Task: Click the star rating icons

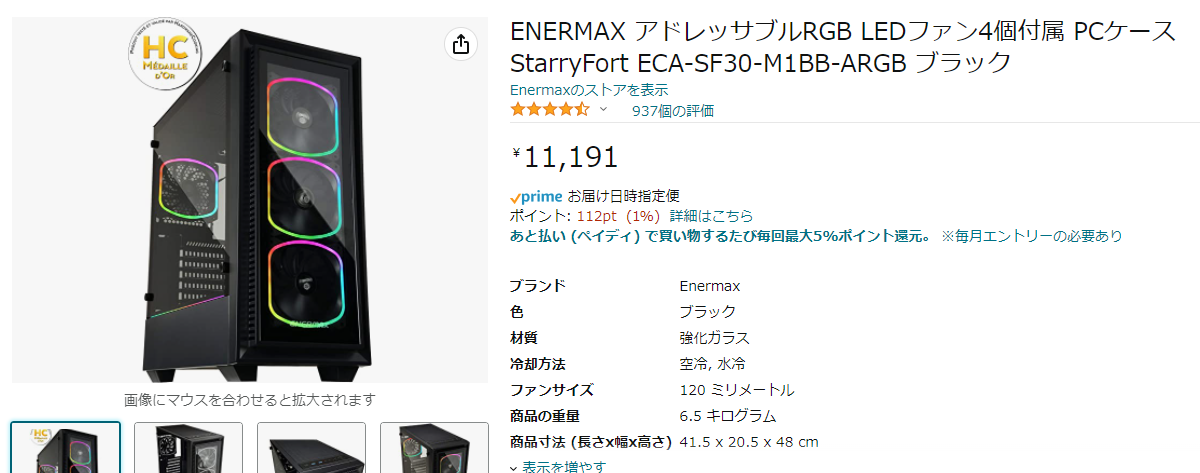Action: [x=549, y=110]
